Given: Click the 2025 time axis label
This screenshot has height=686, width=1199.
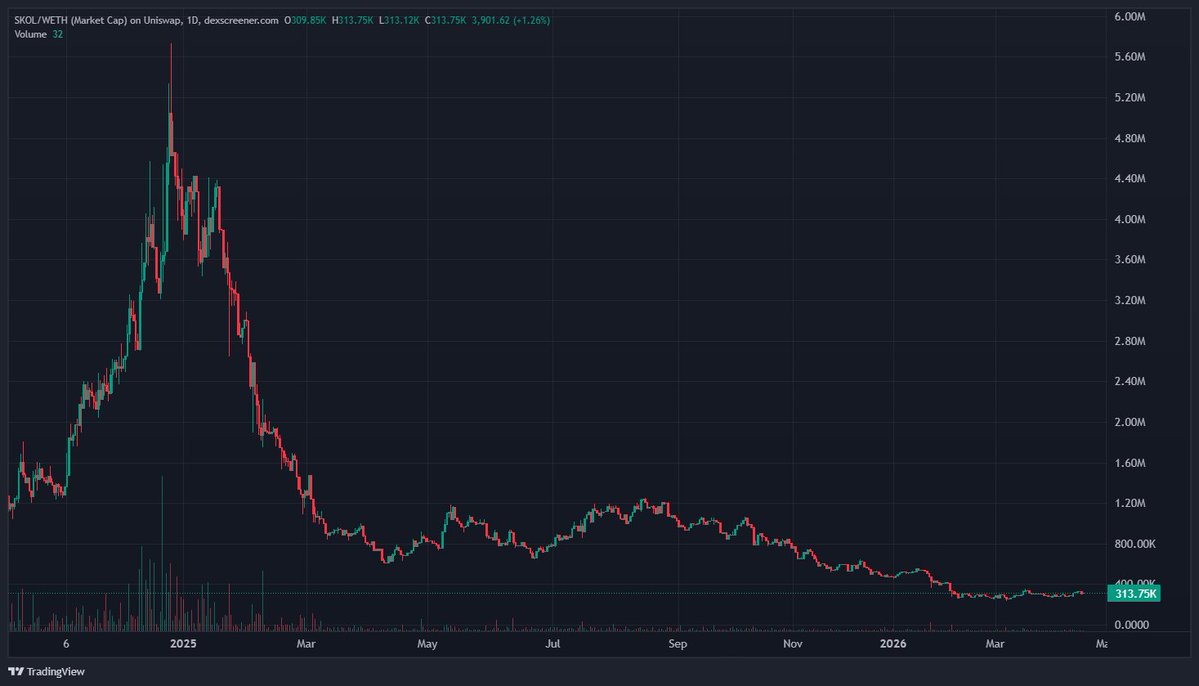Looking at the screenshot, I should [x=184, y=644].
